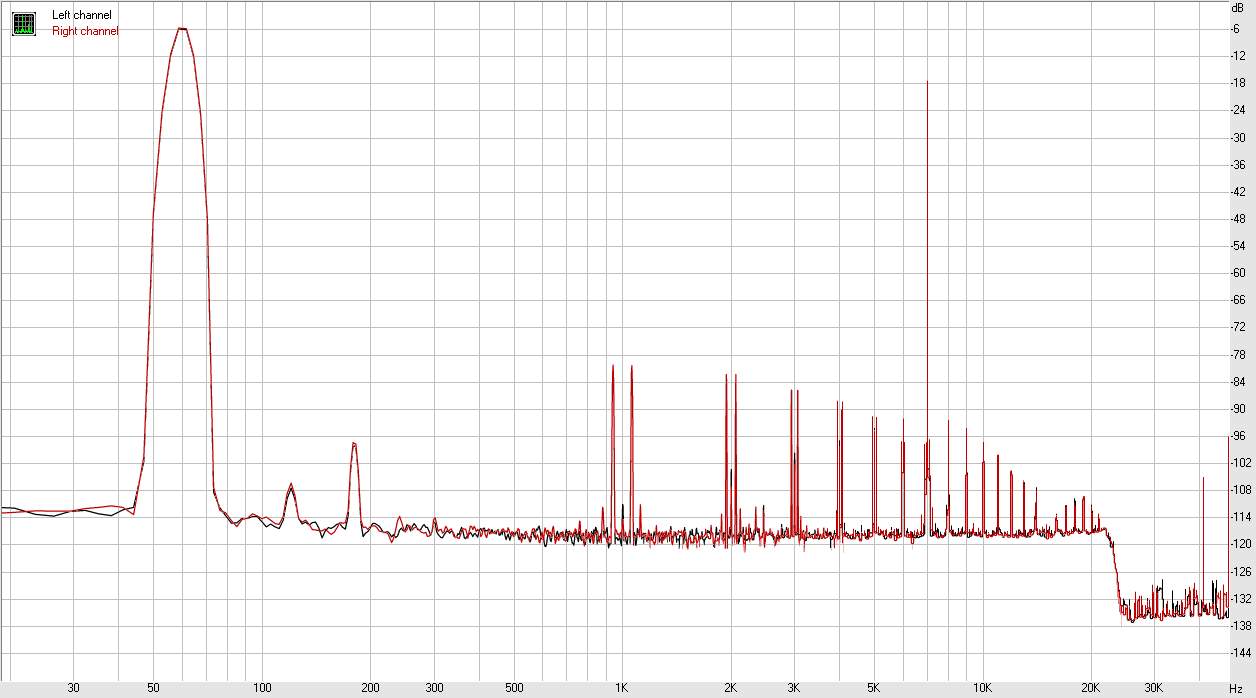Click the -60 dB axis label
The image size is (1256, 698).
(x=1238, y=273)
